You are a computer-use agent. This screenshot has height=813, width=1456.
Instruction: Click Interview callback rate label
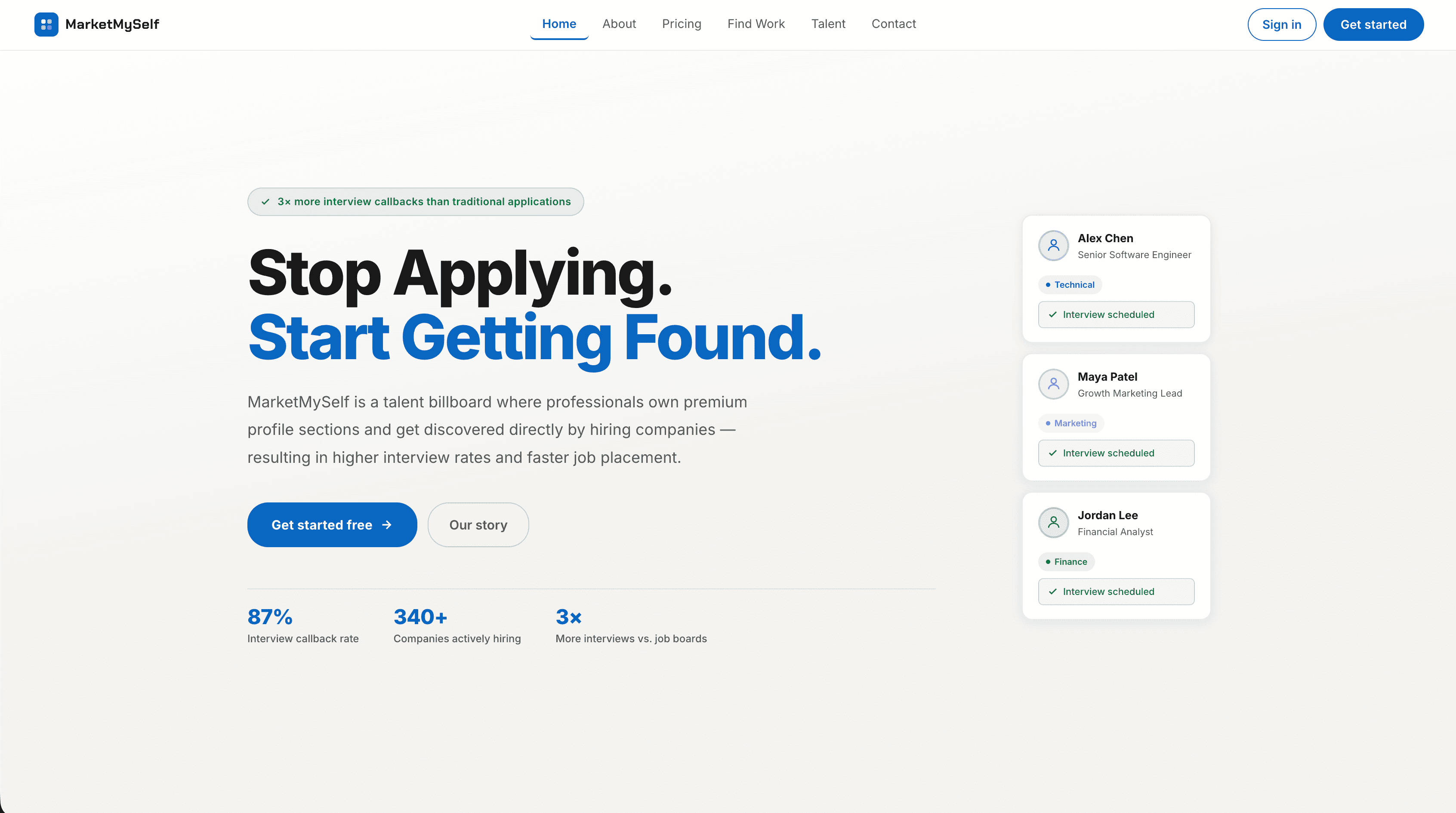click(x=303, y=638)
